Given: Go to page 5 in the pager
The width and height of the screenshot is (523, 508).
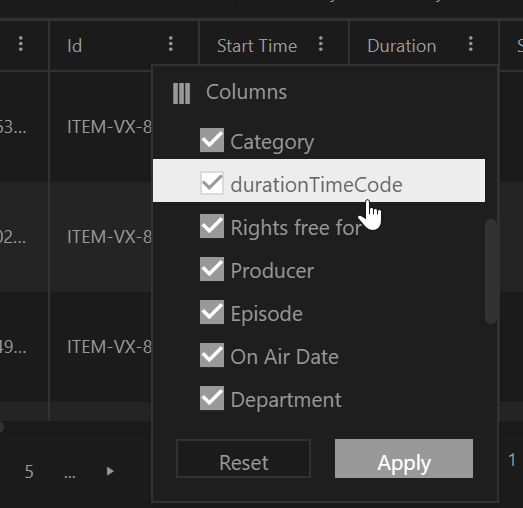Looking at the screenshot, I should coord(29,471).
